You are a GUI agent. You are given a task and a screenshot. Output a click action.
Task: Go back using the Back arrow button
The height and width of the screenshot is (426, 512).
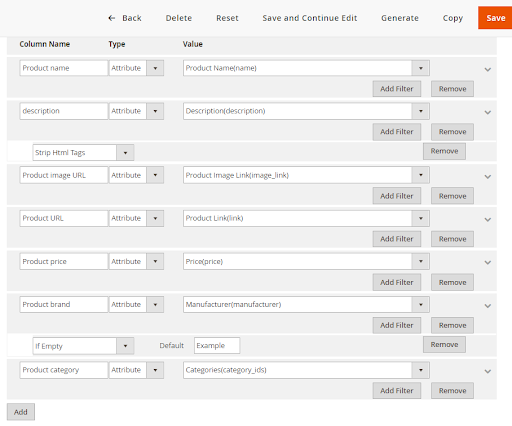point(125,18)
